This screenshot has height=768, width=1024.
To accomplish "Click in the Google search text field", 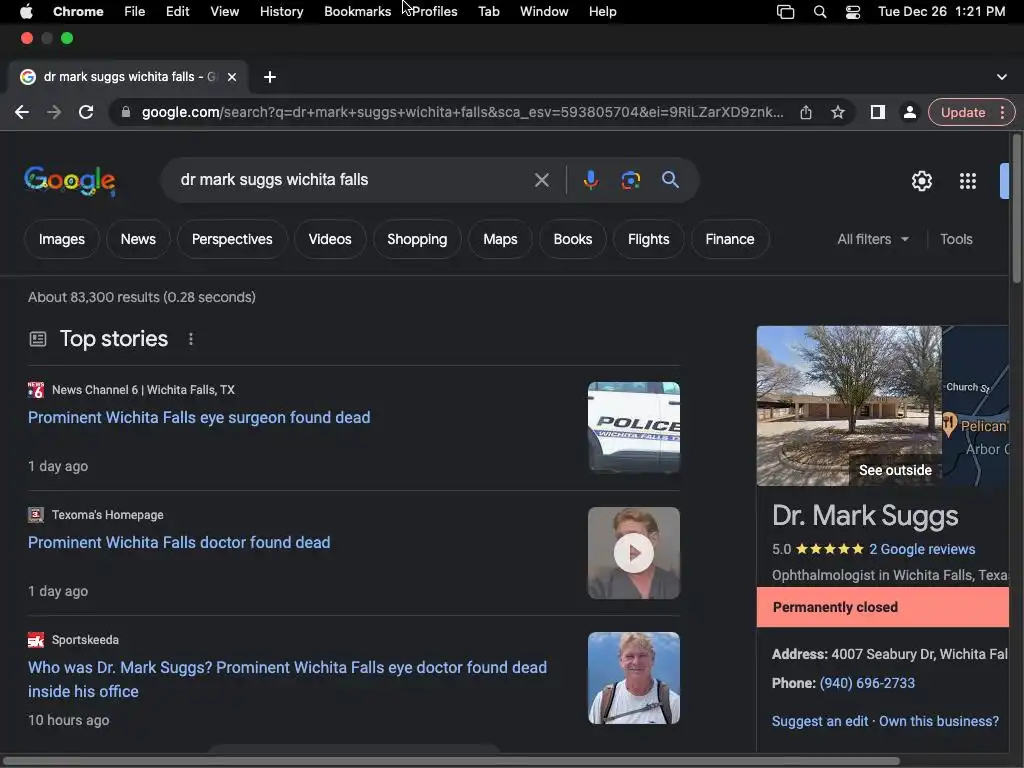I will [x=353, y=180].
